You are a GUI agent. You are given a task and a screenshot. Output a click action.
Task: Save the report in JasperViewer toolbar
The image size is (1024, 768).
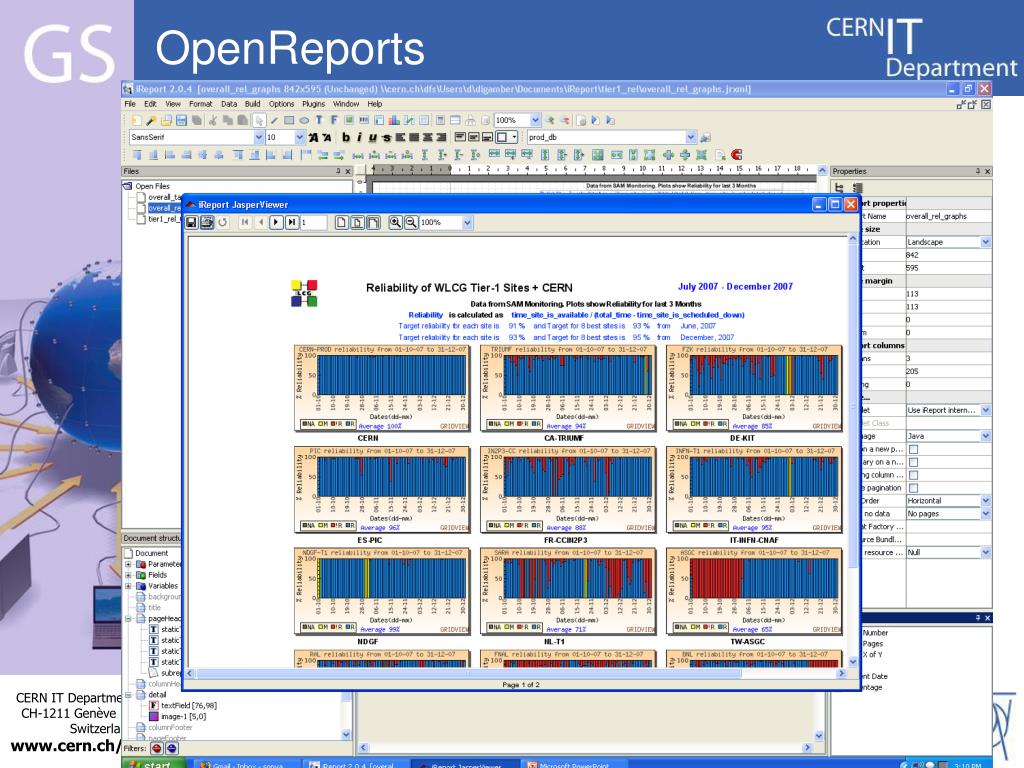point(191,223)
